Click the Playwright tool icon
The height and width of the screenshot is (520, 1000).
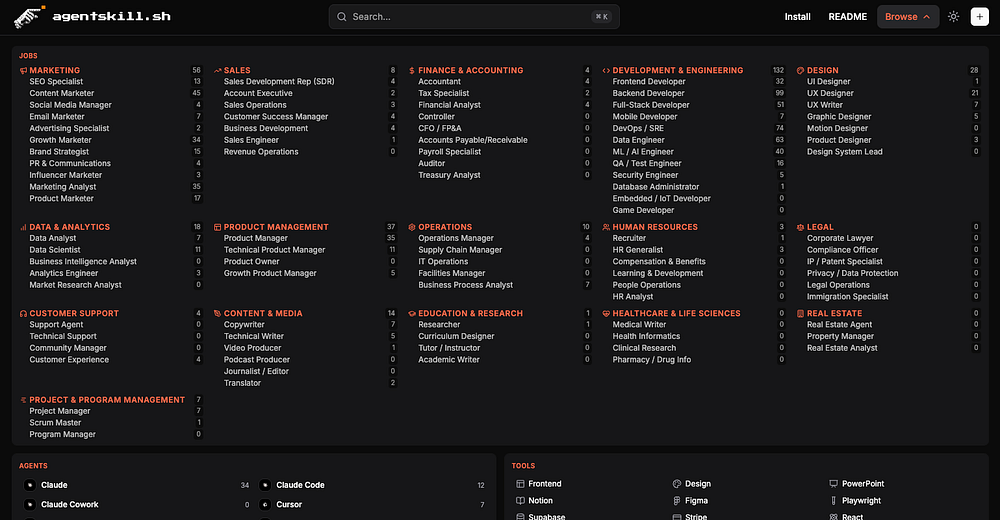(834, 501)
